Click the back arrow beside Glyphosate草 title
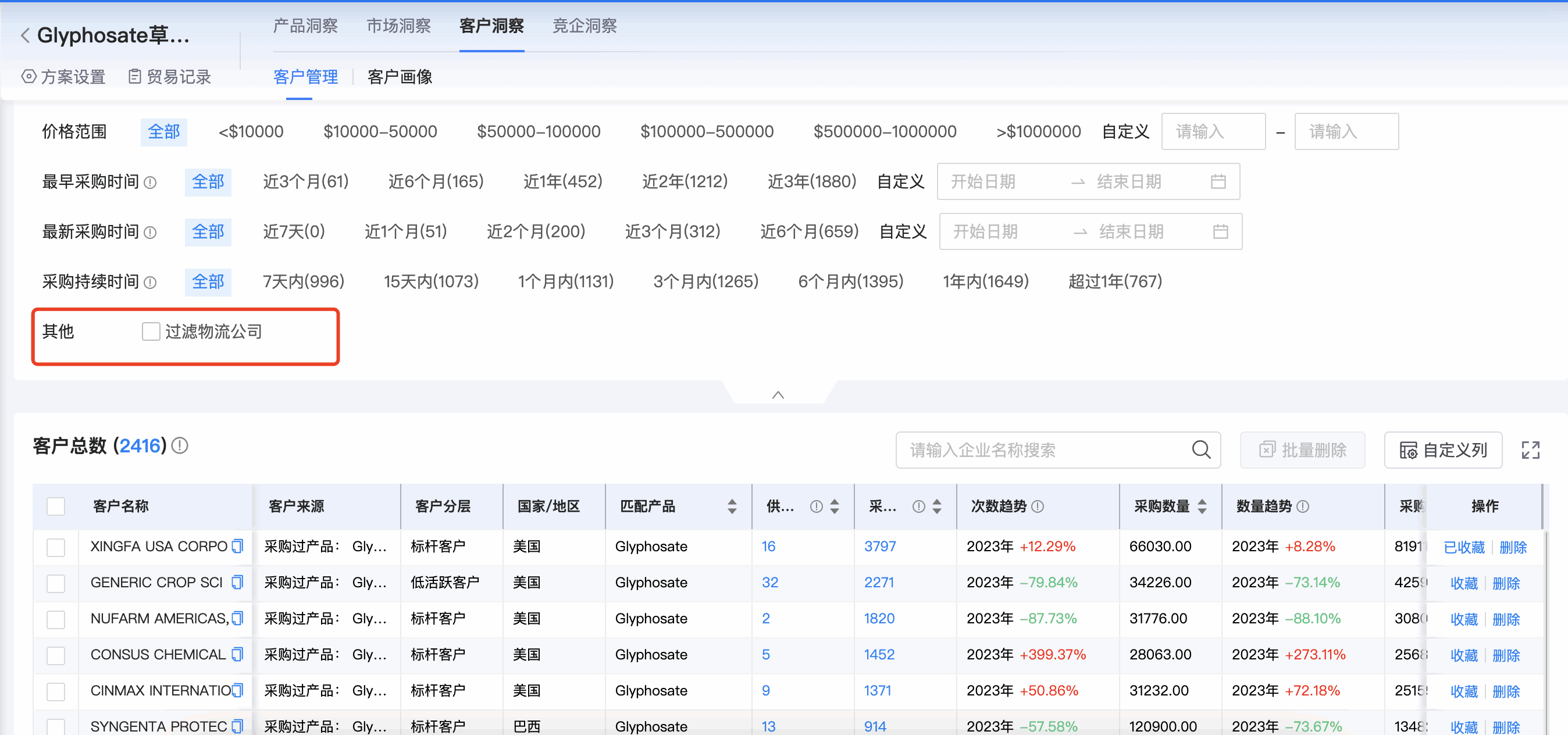This screenshot has width=1568, height=735. pyautogui.click(x=24, y=35)
